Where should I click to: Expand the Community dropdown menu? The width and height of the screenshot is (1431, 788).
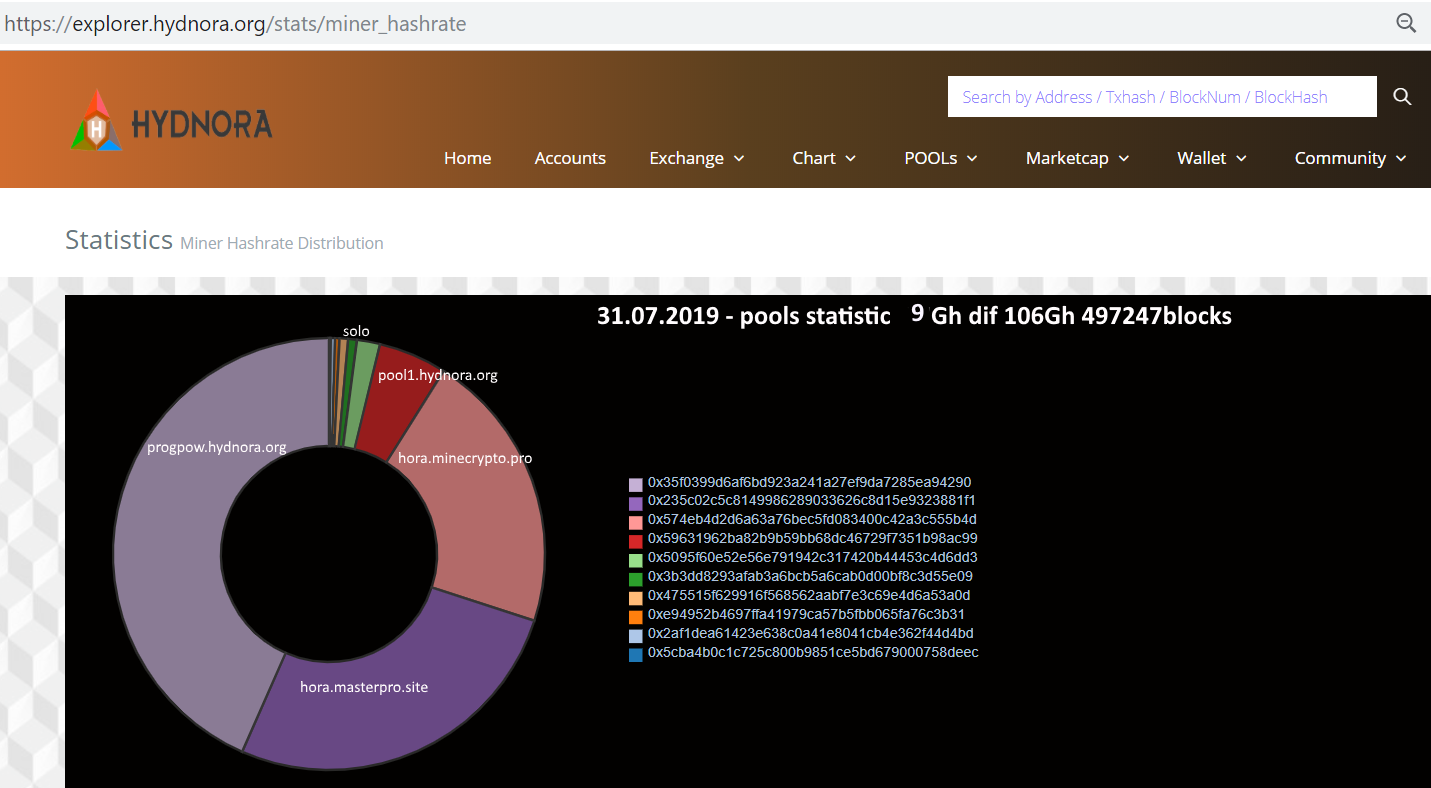pos(1351,158)
